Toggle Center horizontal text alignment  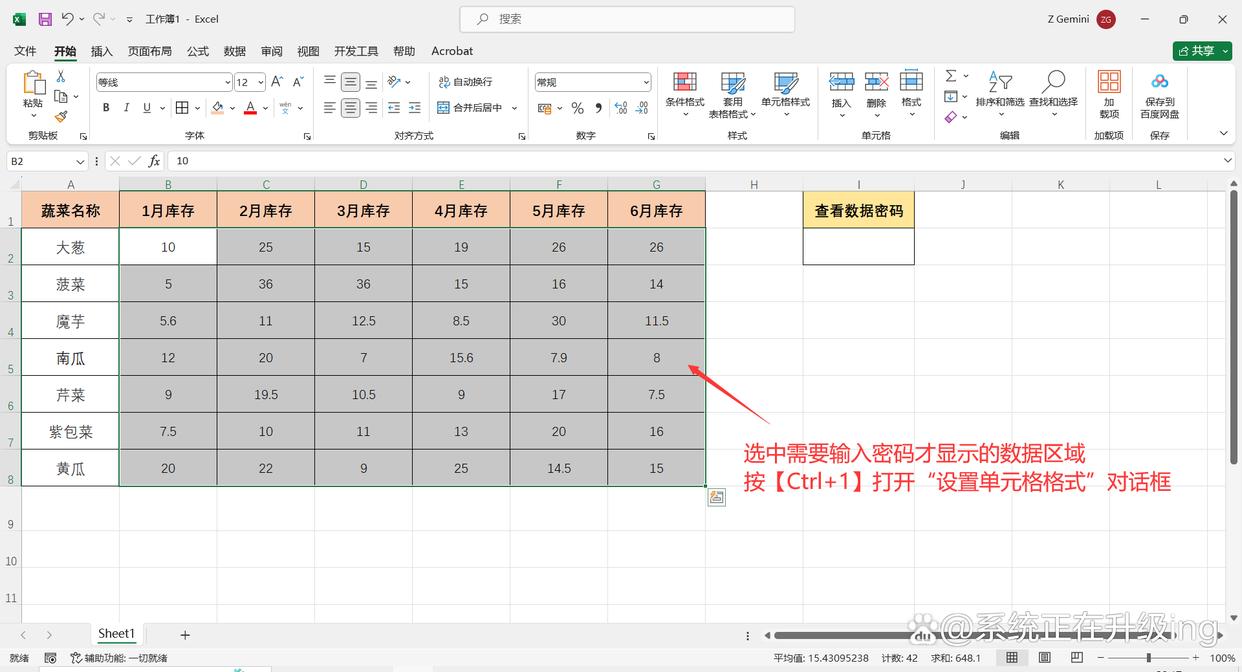coord(350,108)
